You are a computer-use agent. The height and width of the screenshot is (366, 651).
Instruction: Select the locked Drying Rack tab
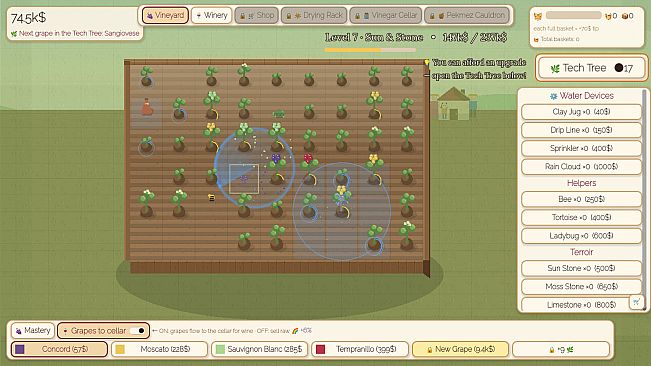[314, 15]
